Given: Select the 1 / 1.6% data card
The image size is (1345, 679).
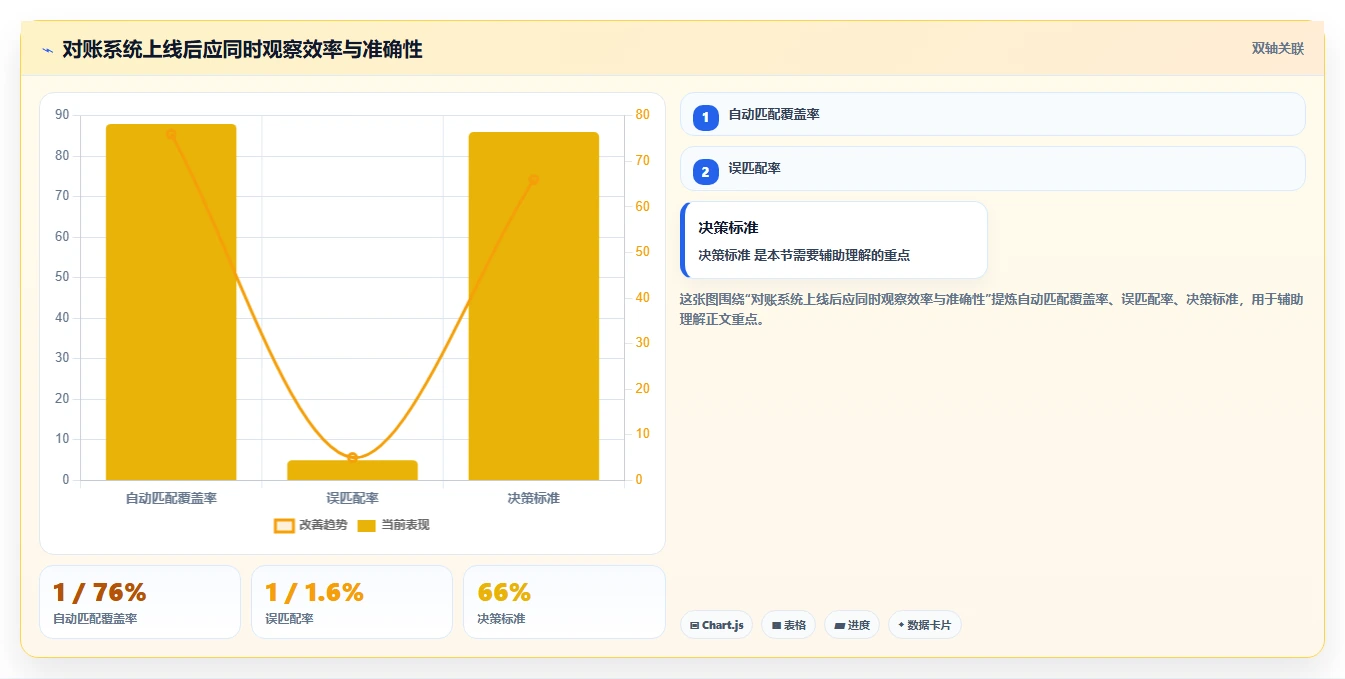Looking at the screenshot, I should pyautogui.click(x=352, y=602).
